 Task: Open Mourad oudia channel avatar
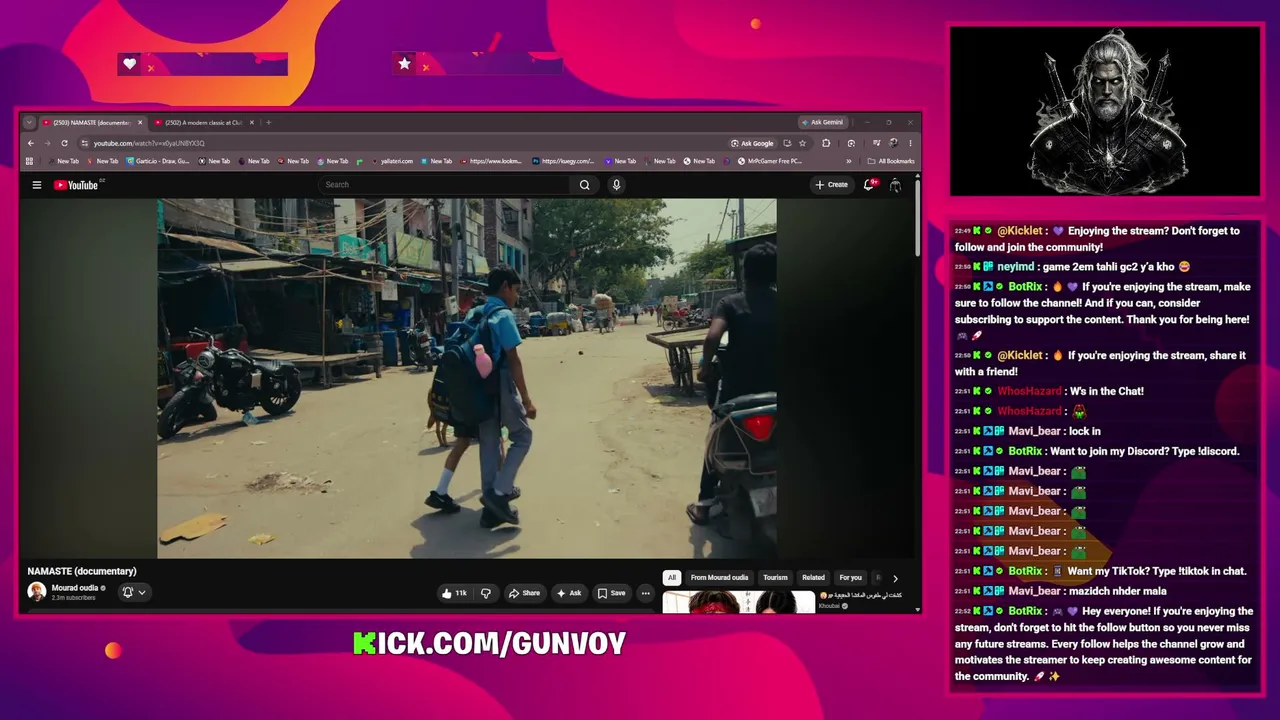tap(37, 591)
